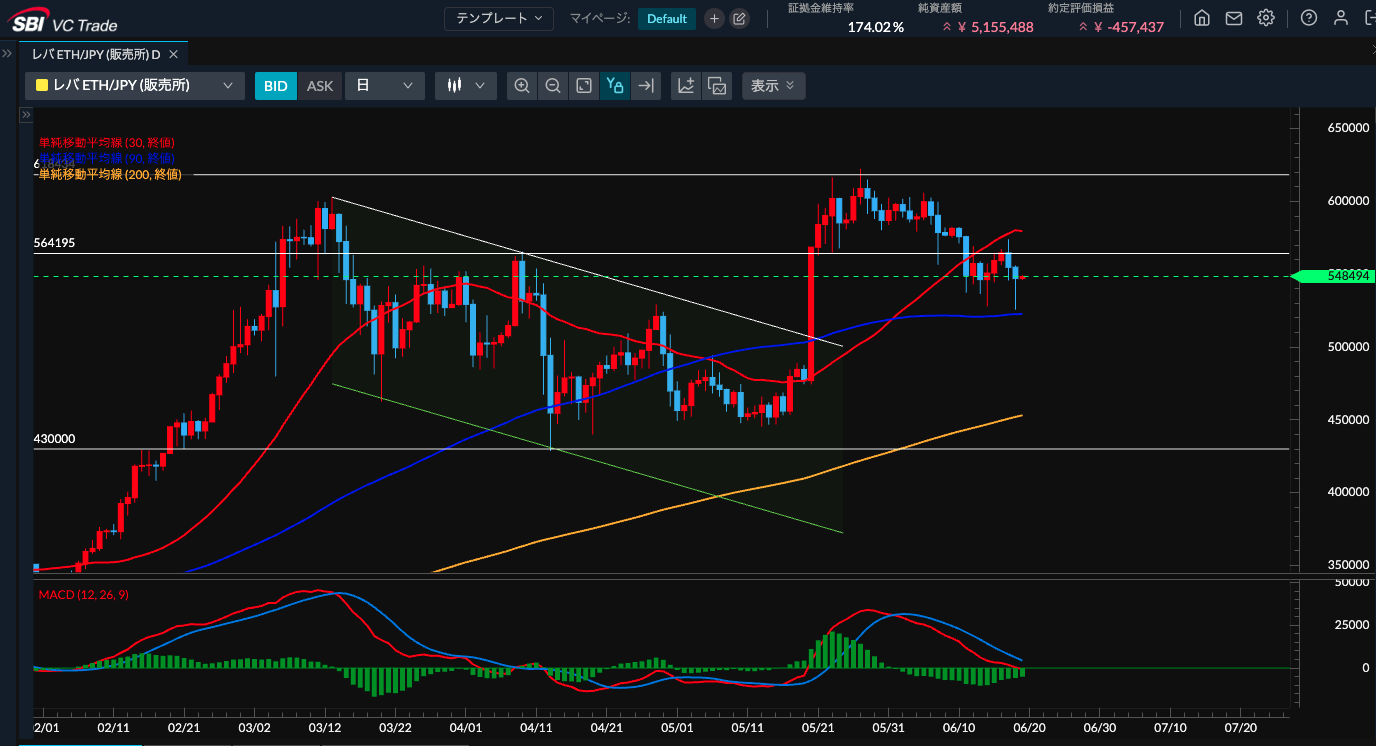The width and height of the screenshot is (1376, 746).
Task: Click the 証拠金維持率 label
Action: 821,8
